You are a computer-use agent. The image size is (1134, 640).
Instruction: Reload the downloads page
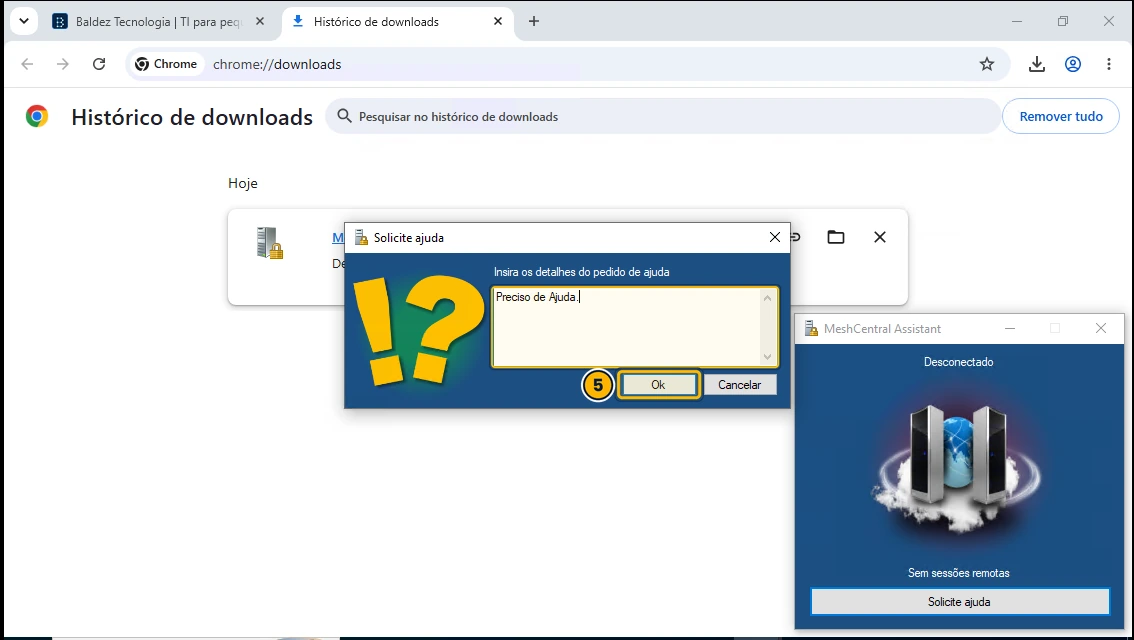pos(99,64)
